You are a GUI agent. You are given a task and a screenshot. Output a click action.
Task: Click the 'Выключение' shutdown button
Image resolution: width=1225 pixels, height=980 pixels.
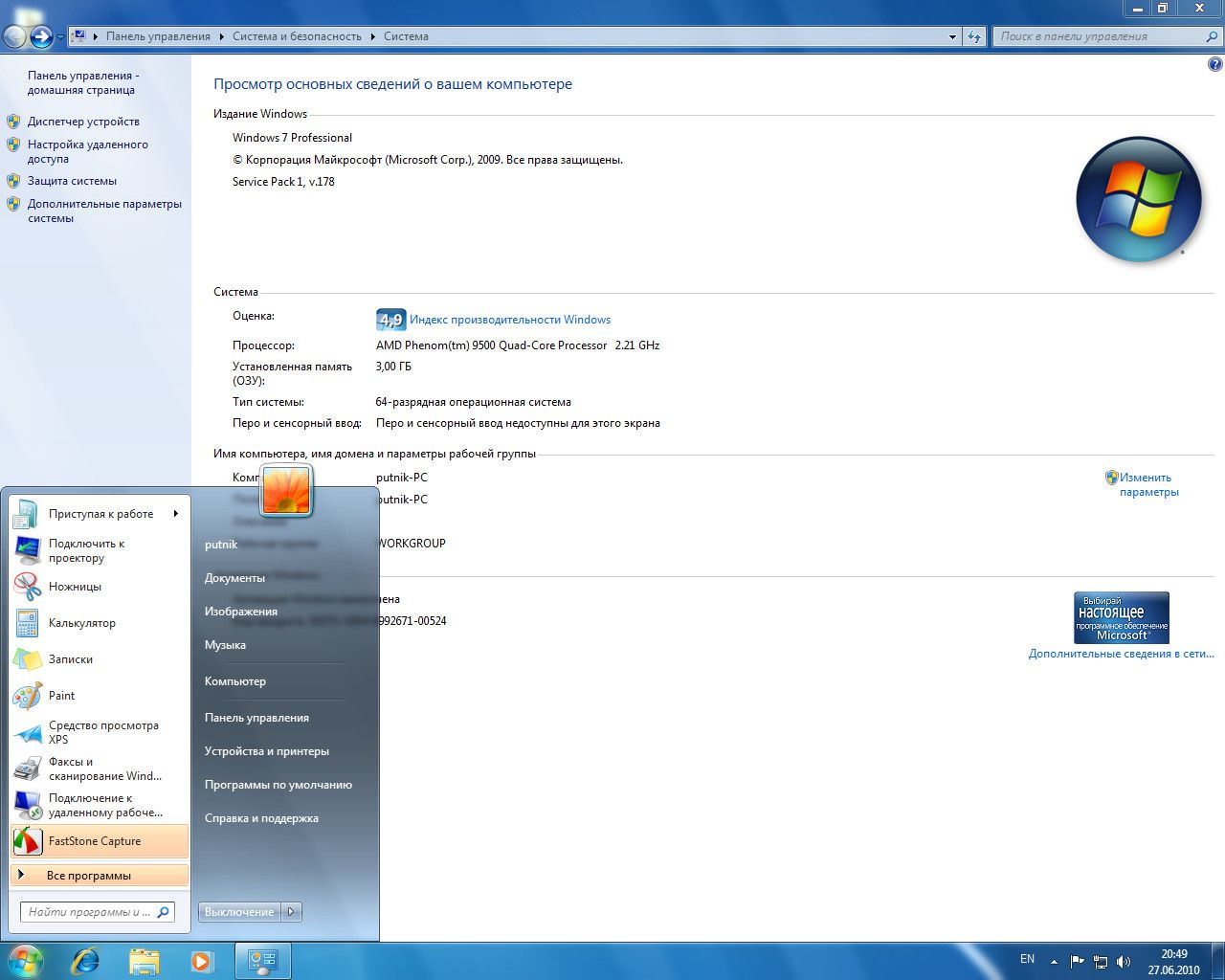(x=238, y=912)
